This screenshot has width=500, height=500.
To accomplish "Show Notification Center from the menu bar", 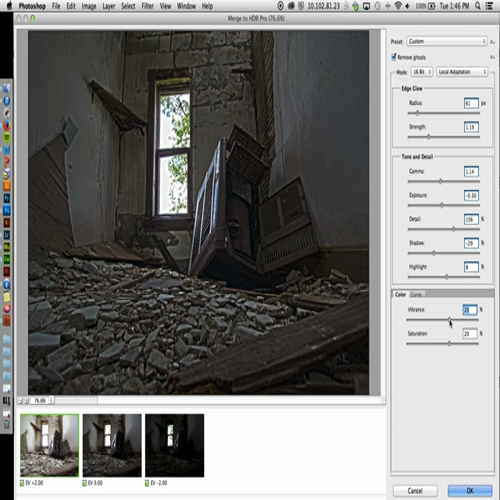I will click(489, 6).
